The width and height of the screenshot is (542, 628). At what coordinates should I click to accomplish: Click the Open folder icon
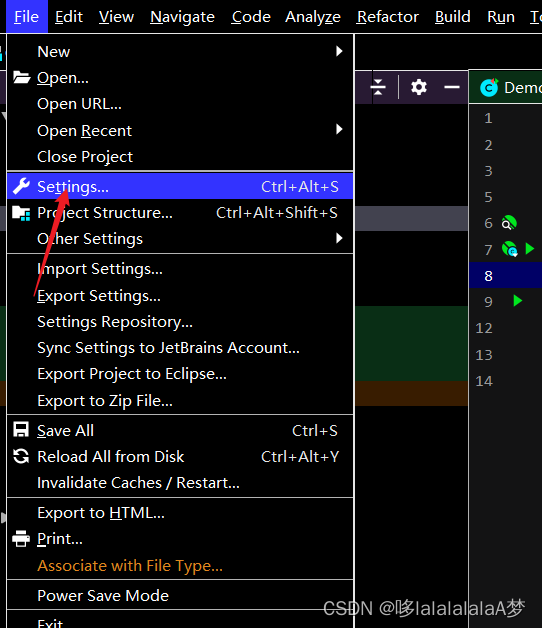pos(21,77)
